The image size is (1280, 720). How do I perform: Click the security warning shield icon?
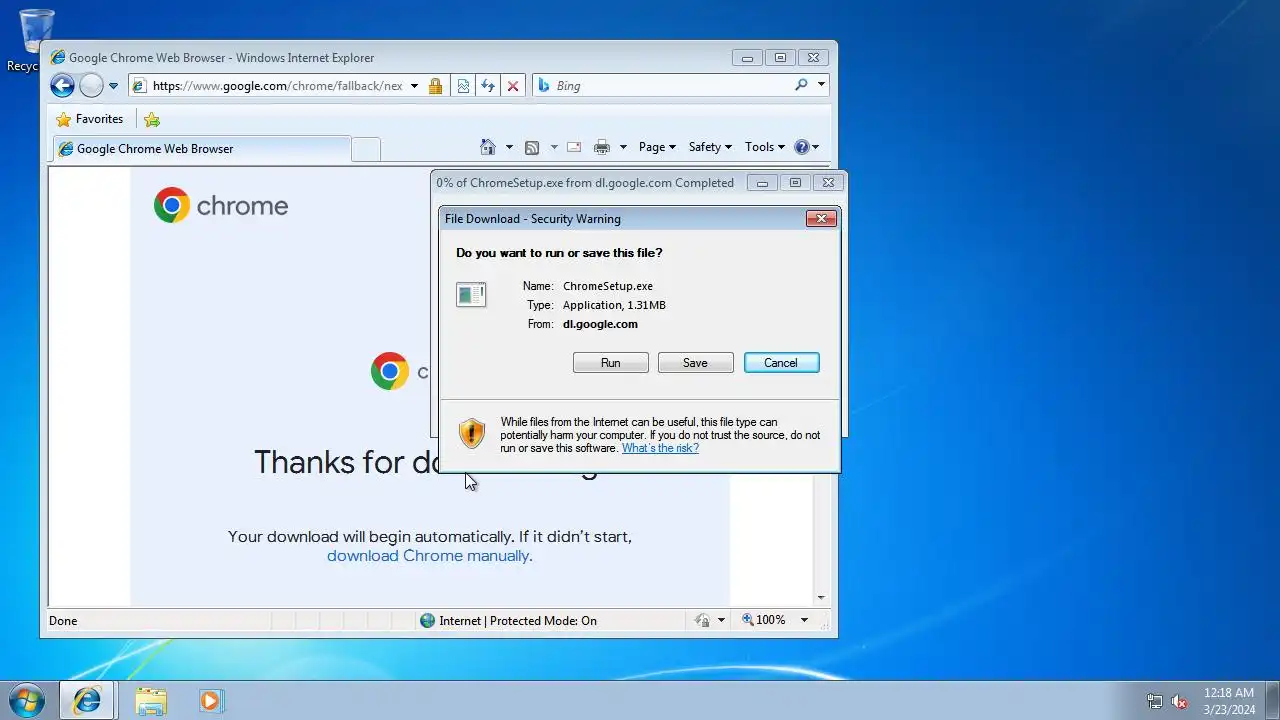tap(472, 433)
